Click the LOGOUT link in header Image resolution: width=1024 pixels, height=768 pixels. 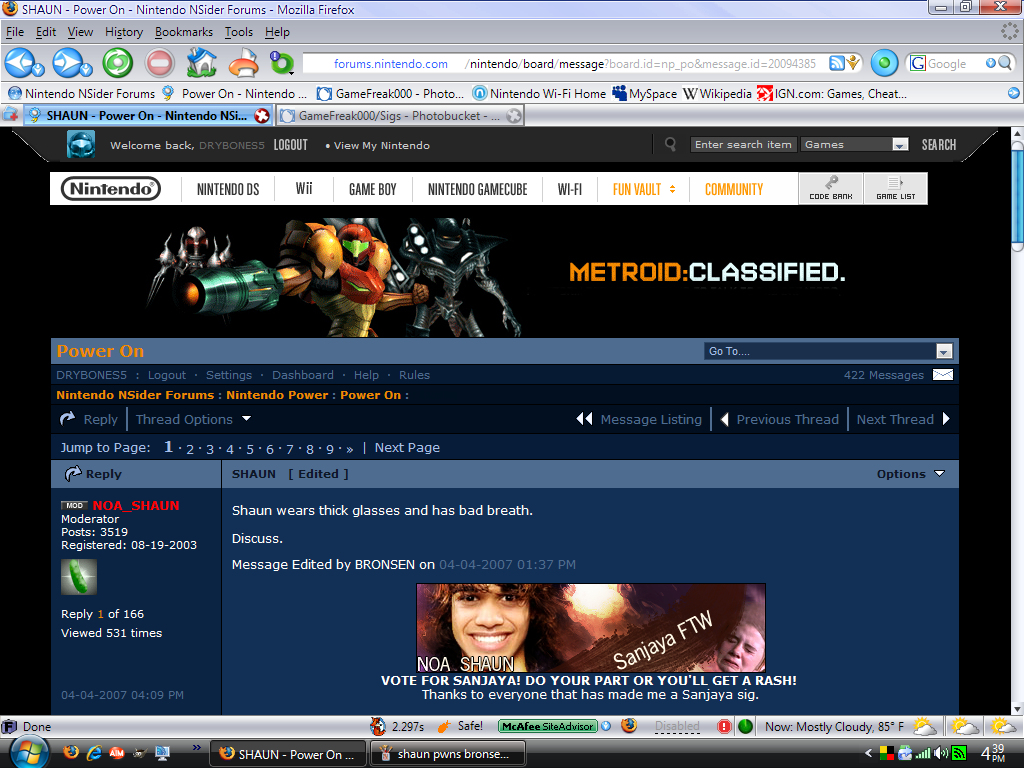click(x=290, y=145)
